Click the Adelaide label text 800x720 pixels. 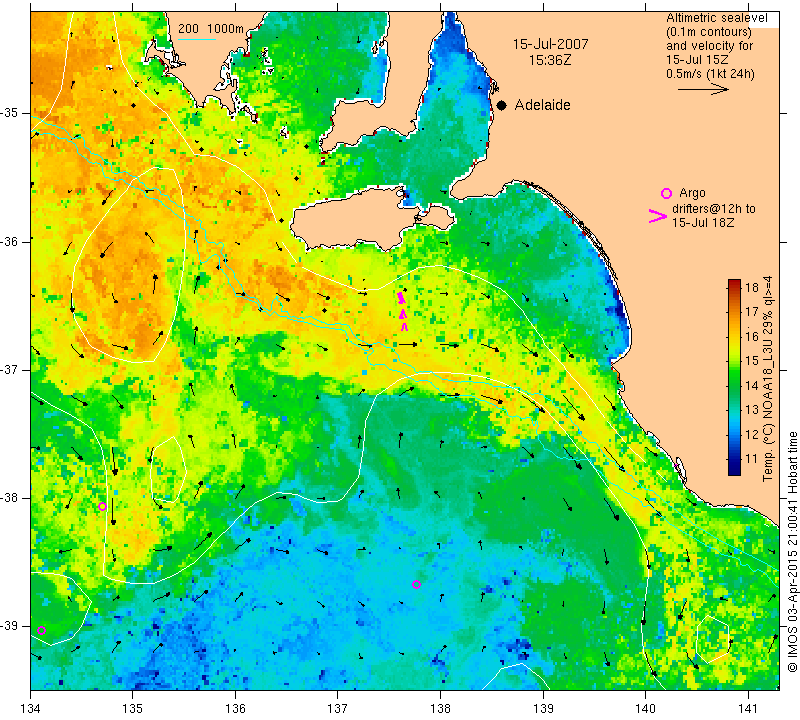(x=542, y=105)
